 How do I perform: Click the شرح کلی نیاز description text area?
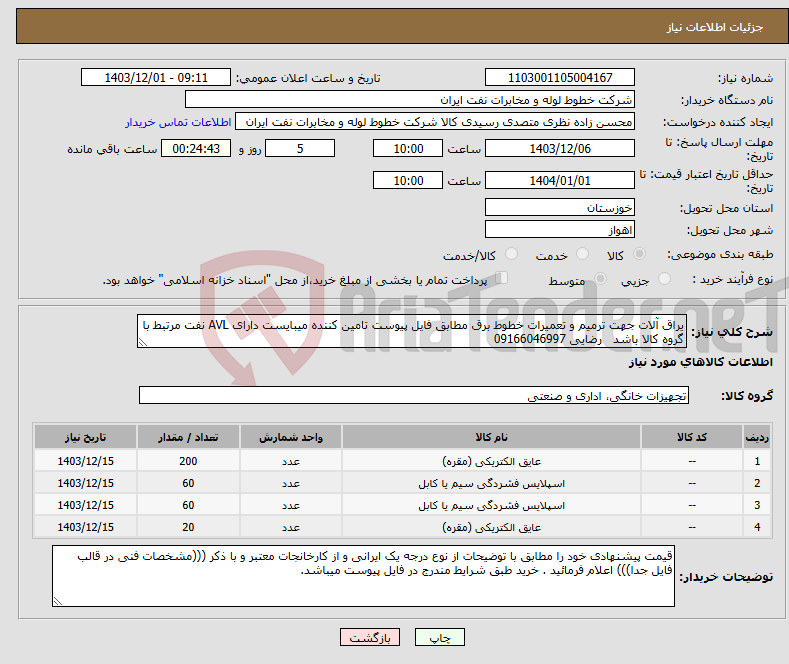(x=405, y=332)
